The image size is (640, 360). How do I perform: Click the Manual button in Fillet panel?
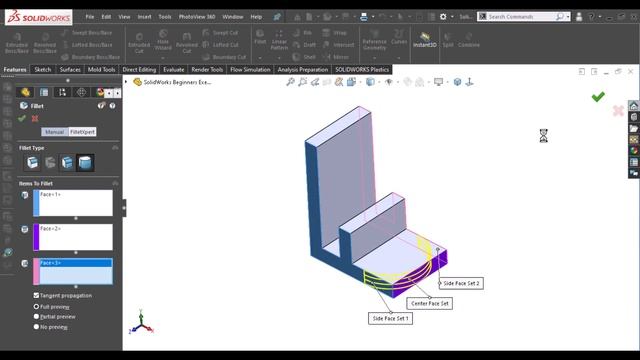(55, 132)
